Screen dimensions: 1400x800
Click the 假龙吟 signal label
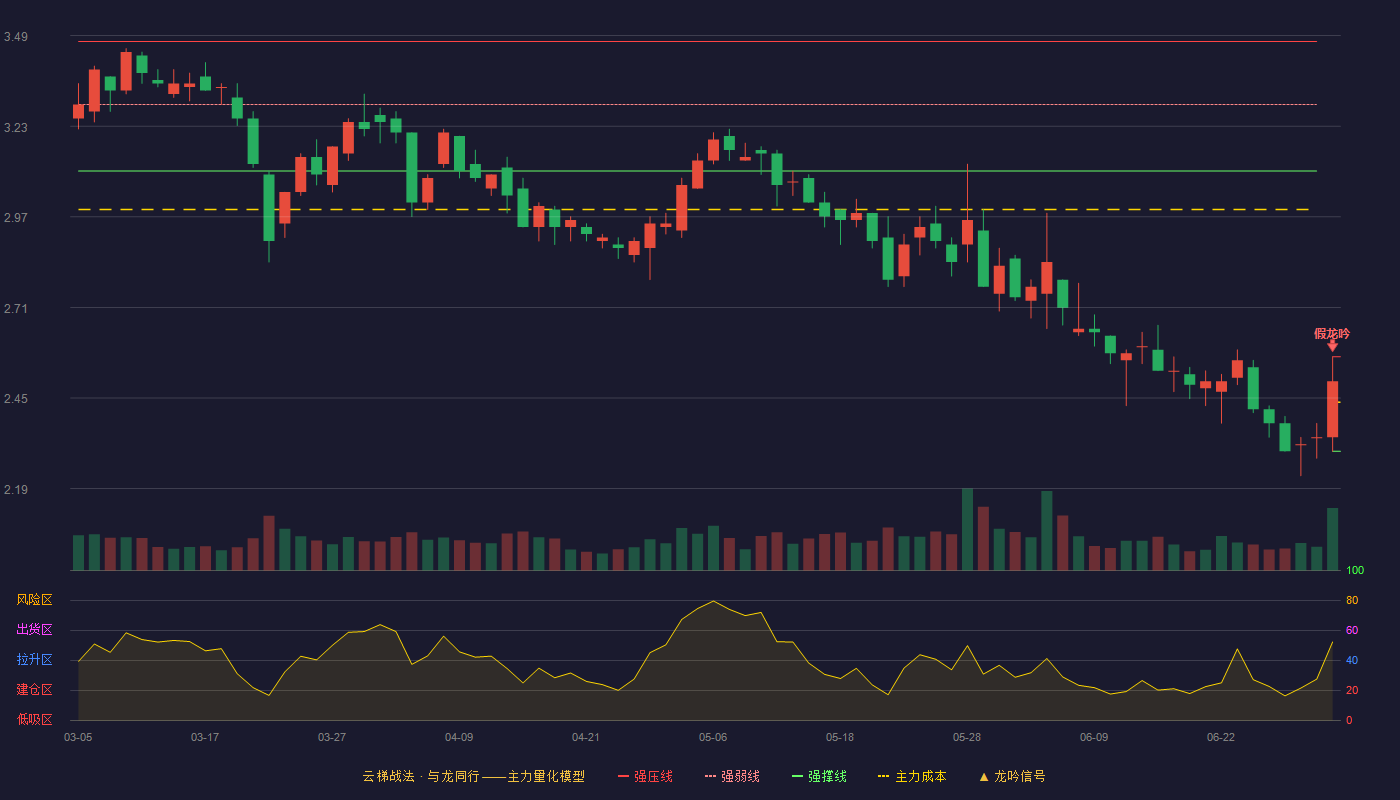click(x=1332, y=334)
